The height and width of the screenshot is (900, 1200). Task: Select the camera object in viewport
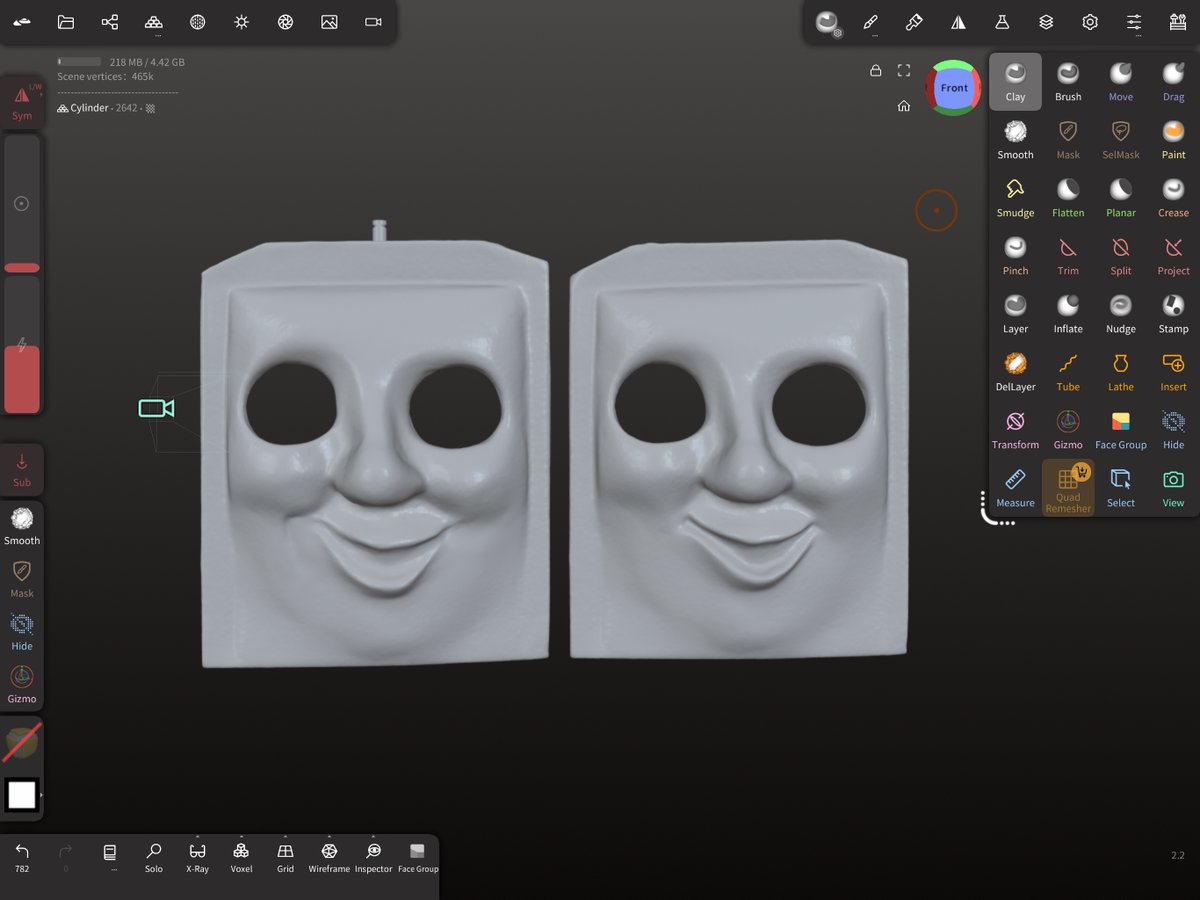tap(156, 408)
